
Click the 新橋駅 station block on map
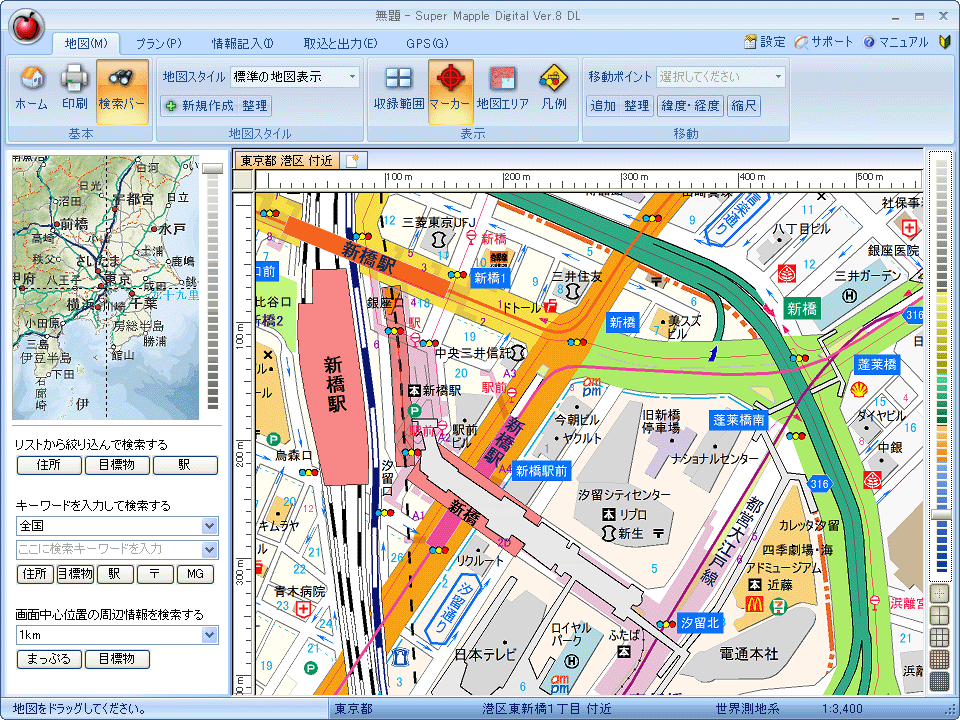pos(334,375)
